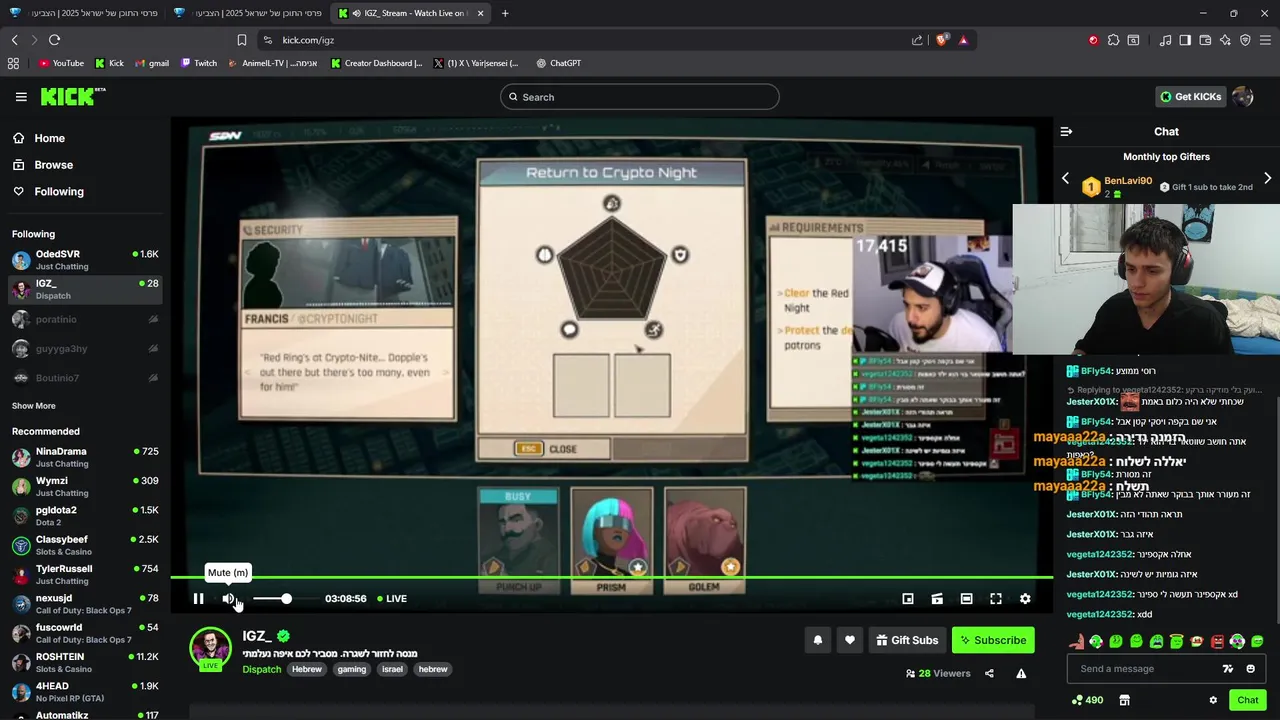The height and width of the screenshot is (720, 1280).
Task: Click the Get KICKs button
Action: 1190,97
